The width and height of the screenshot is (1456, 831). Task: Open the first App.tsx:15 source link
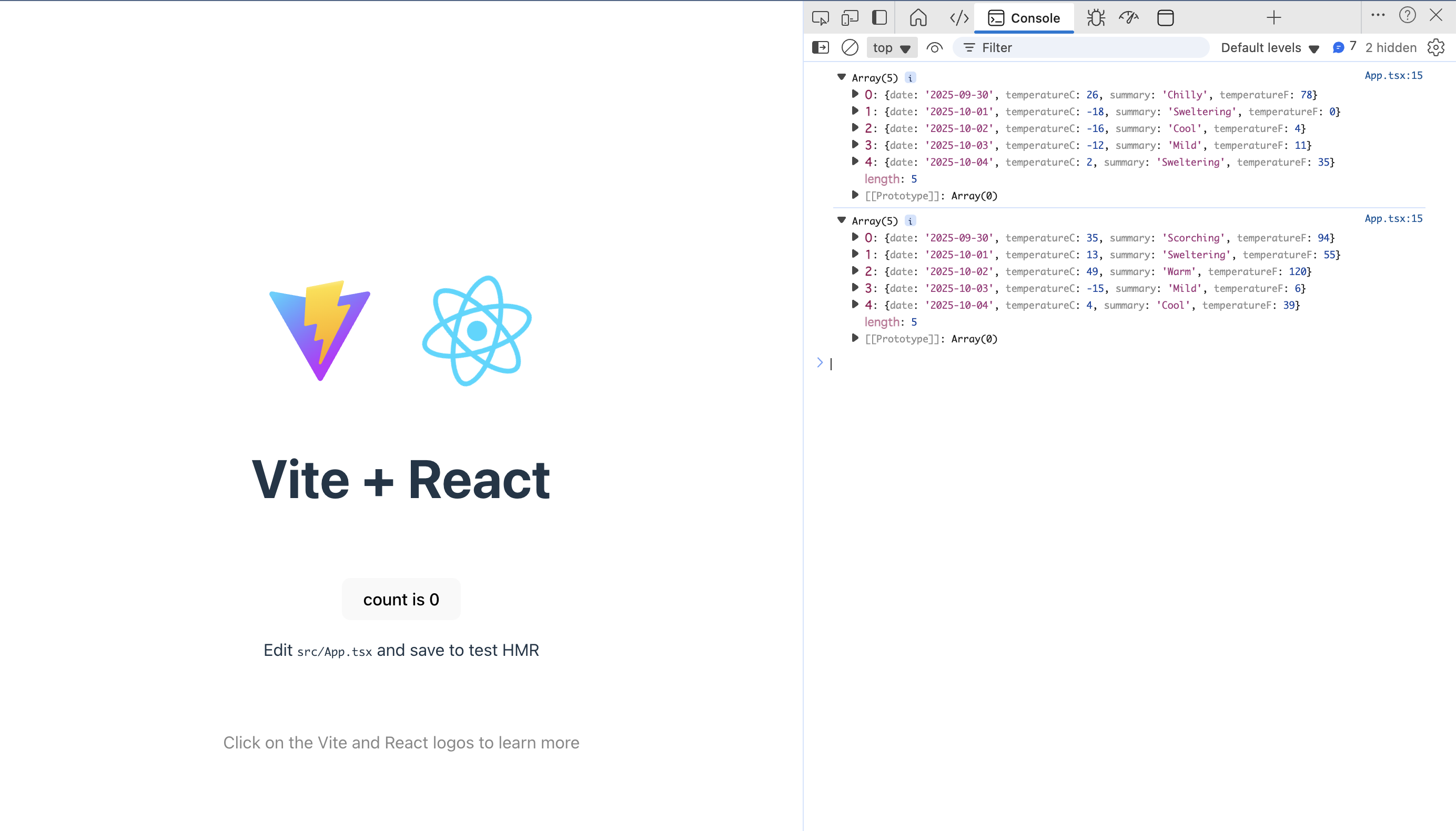click(x=1393, y=75)
